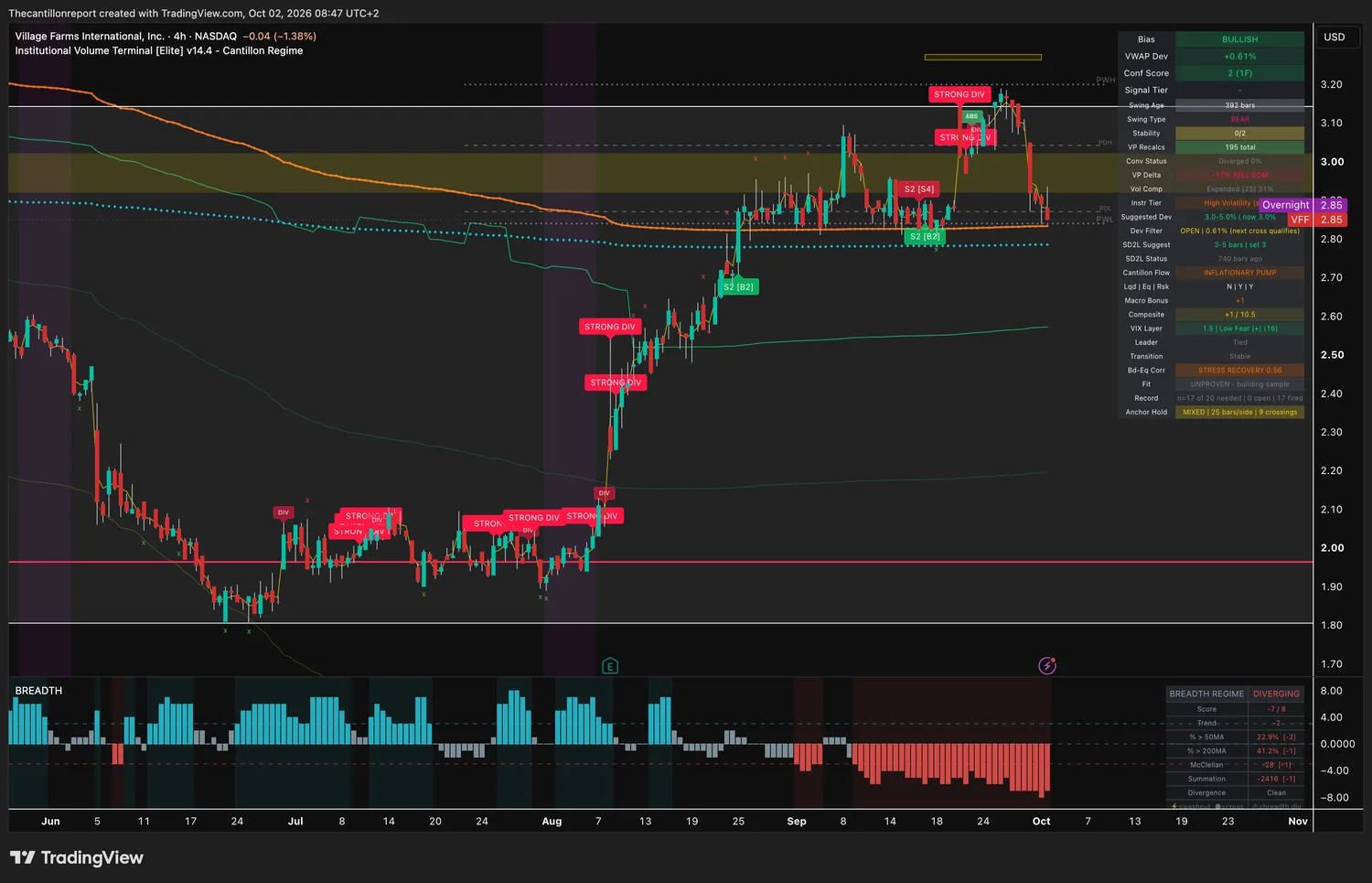Screen dimensions: 1372x883
Task: Select the -2416 Summation value
Action: click(1276, 779)
